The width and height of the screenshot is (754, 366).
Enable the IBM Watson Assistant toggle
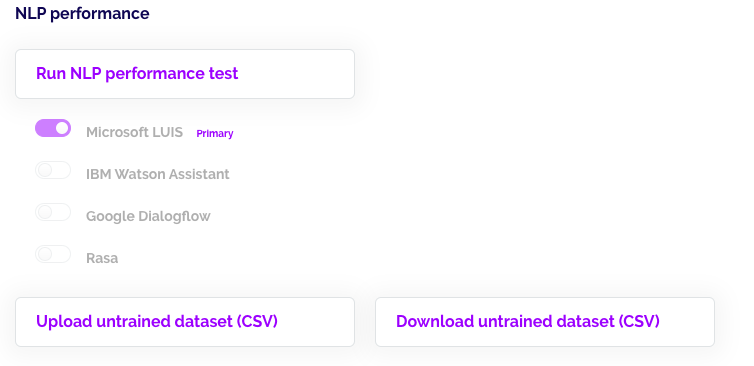point(53,170)
